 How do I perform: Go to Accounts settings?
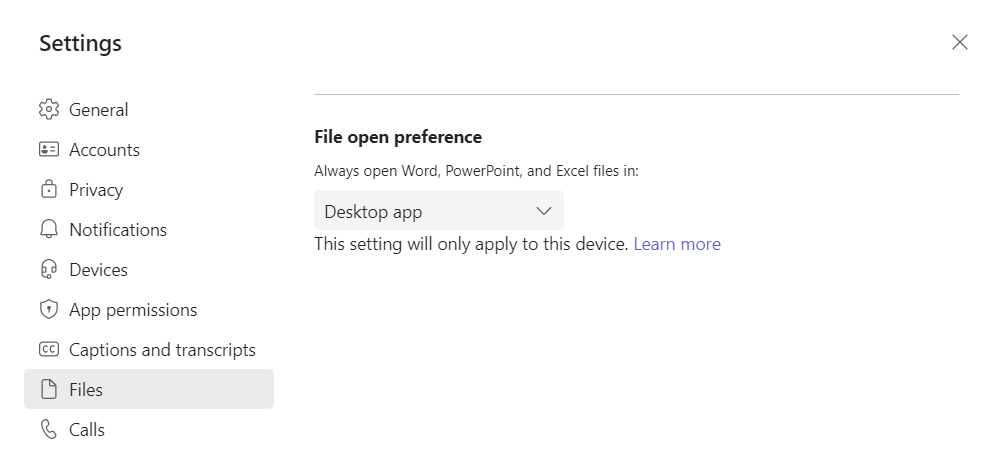[x=149, y=149]
